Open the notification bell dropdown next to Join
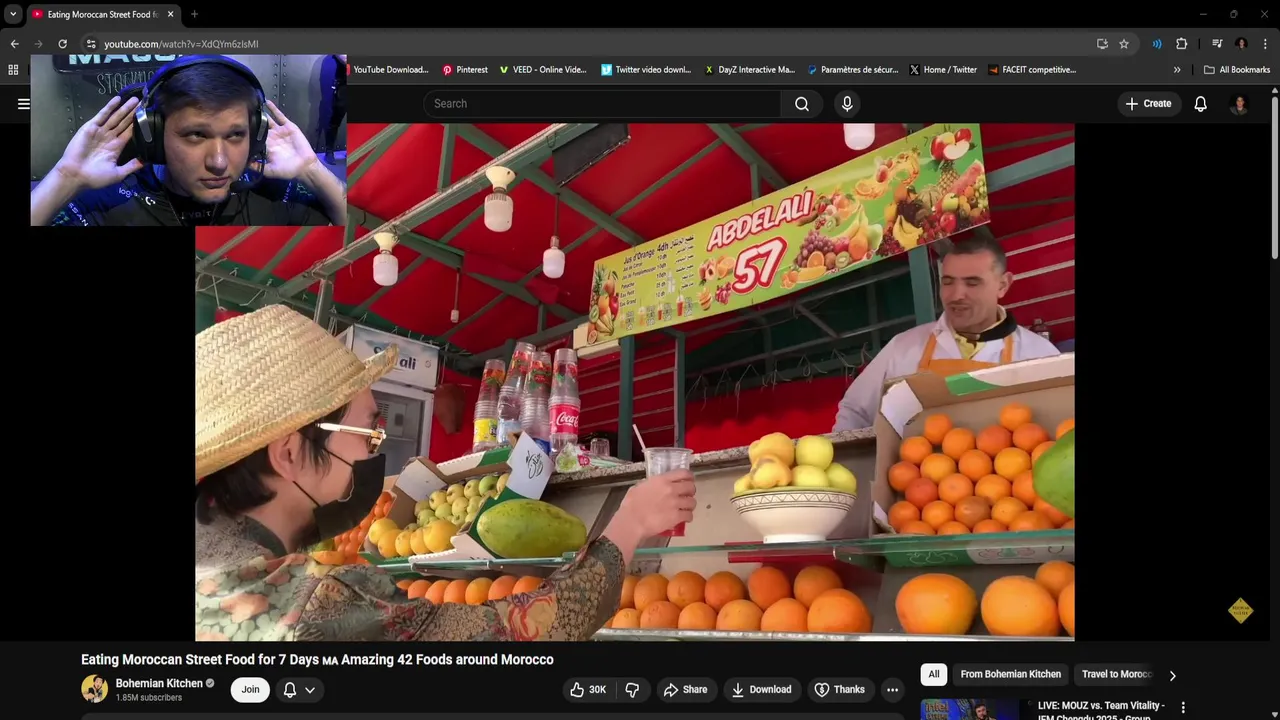Screen dimensions: 1280x720 tap(299, 690)
